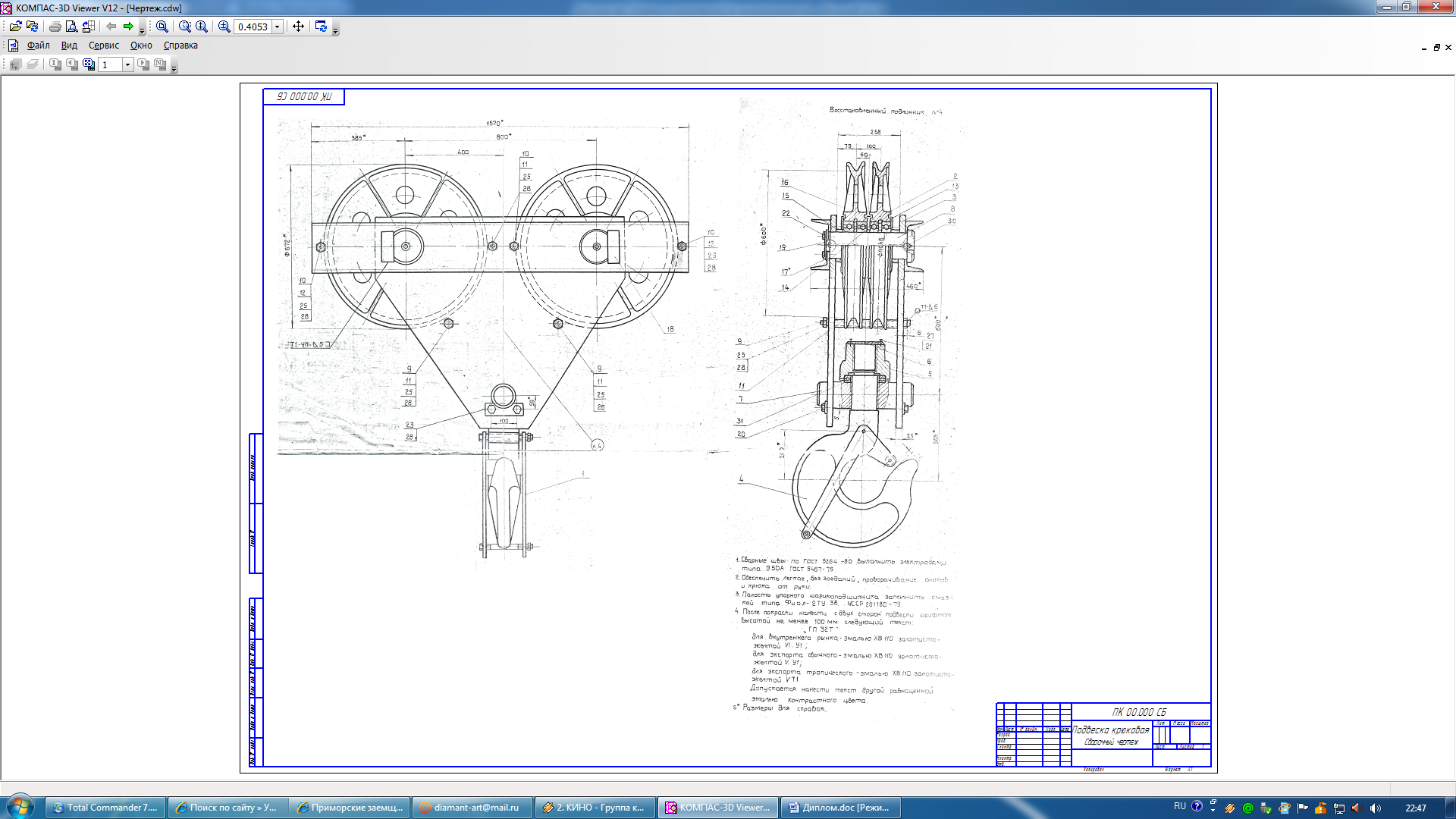Image resolution: width=1456 pixels, height=819 pixels.
Task: Click the taskbar clock 22:47
Action: [1415, 808]
